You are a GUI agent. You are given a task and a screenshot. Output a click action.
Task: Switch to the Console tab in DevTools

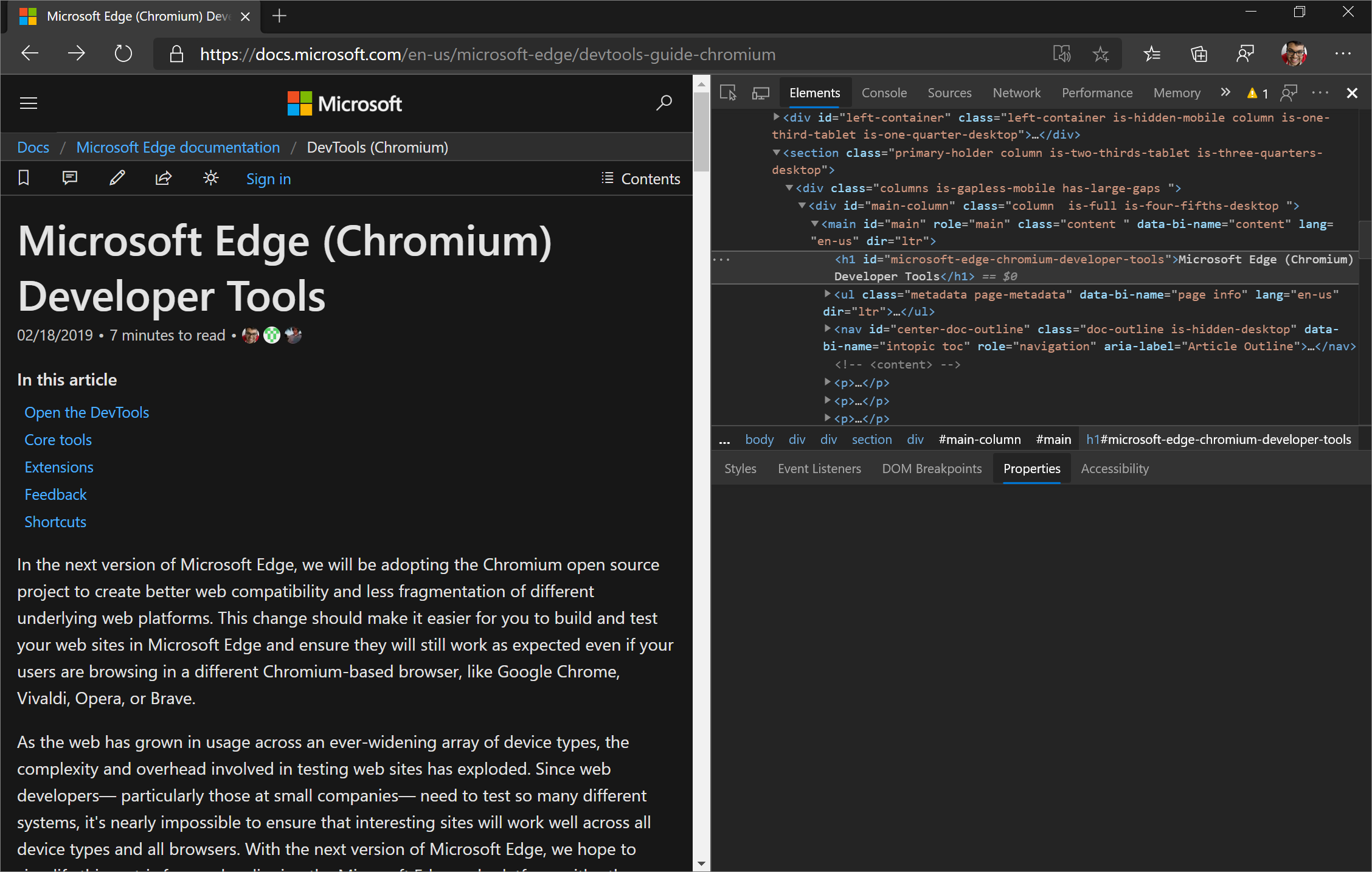coord(883,93)
